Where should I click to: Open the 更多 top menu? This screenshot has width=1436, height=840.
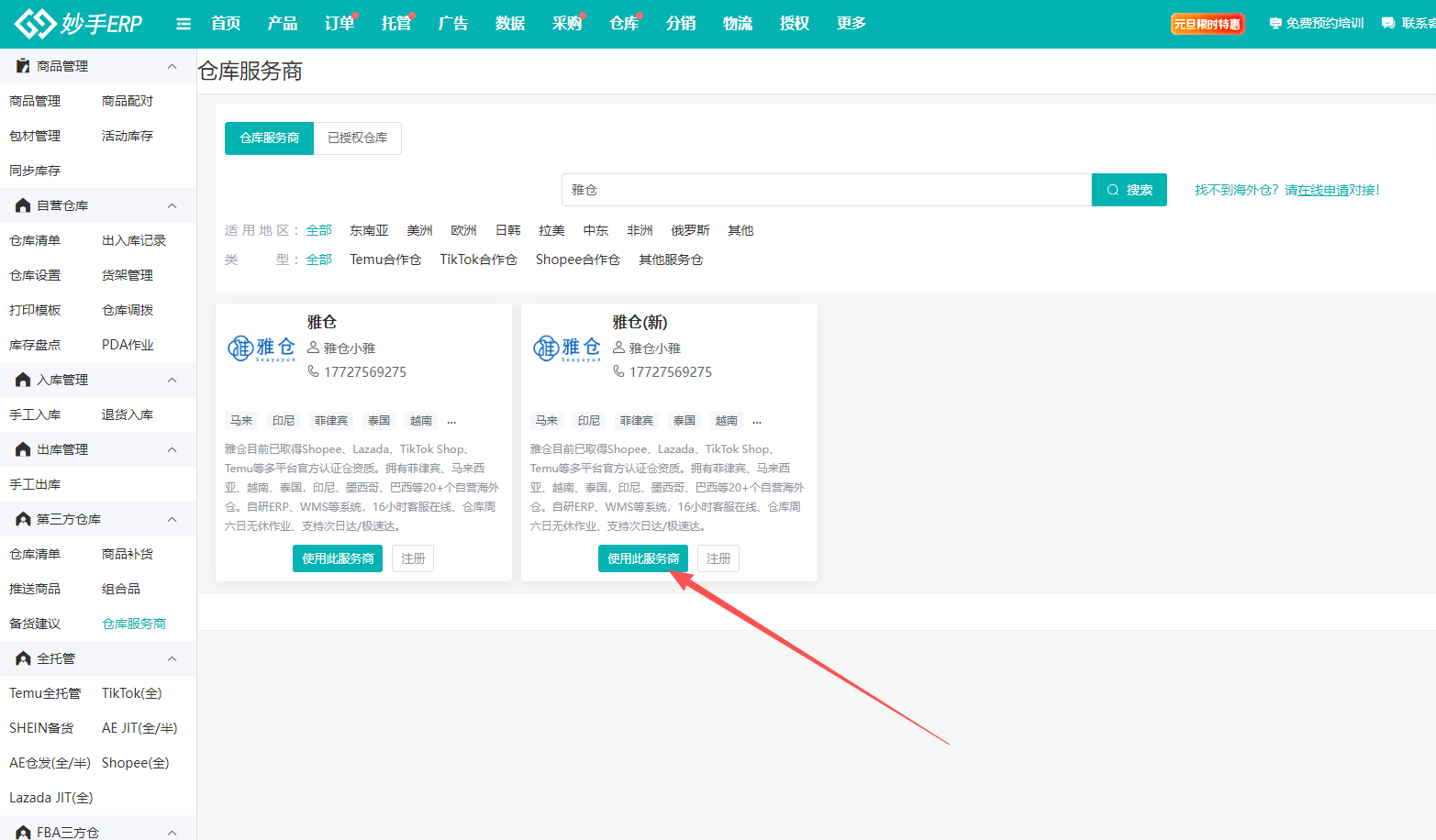click(x=852, y=23)
